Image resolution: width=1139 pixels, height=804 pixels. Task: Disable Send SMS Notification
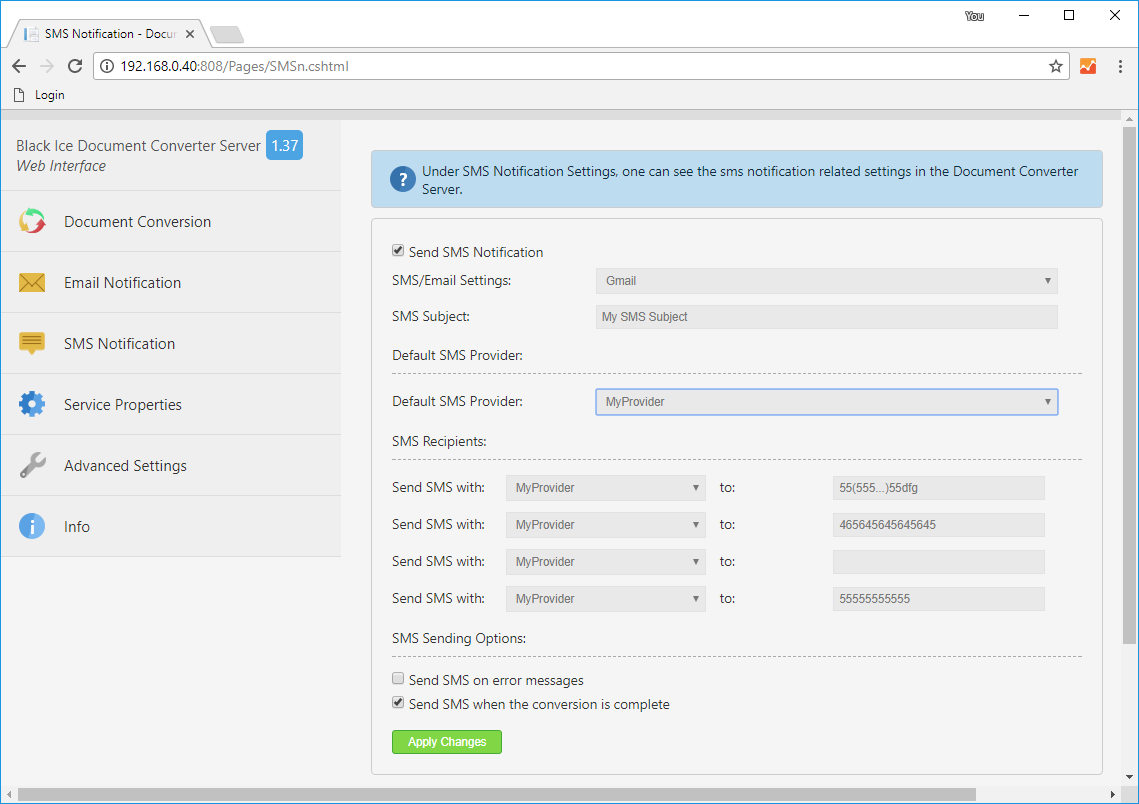pos(398,250)
